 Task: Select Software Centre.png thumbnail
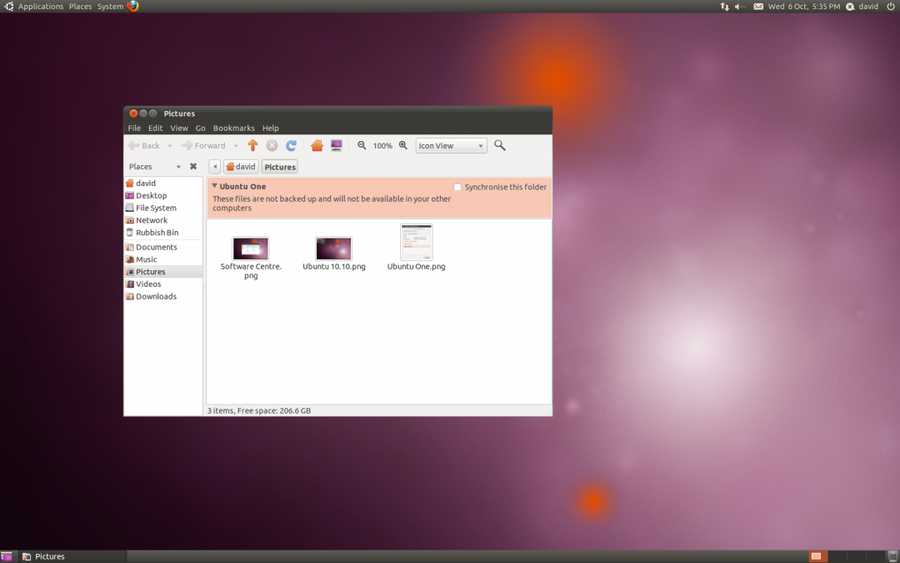(250, 249)
